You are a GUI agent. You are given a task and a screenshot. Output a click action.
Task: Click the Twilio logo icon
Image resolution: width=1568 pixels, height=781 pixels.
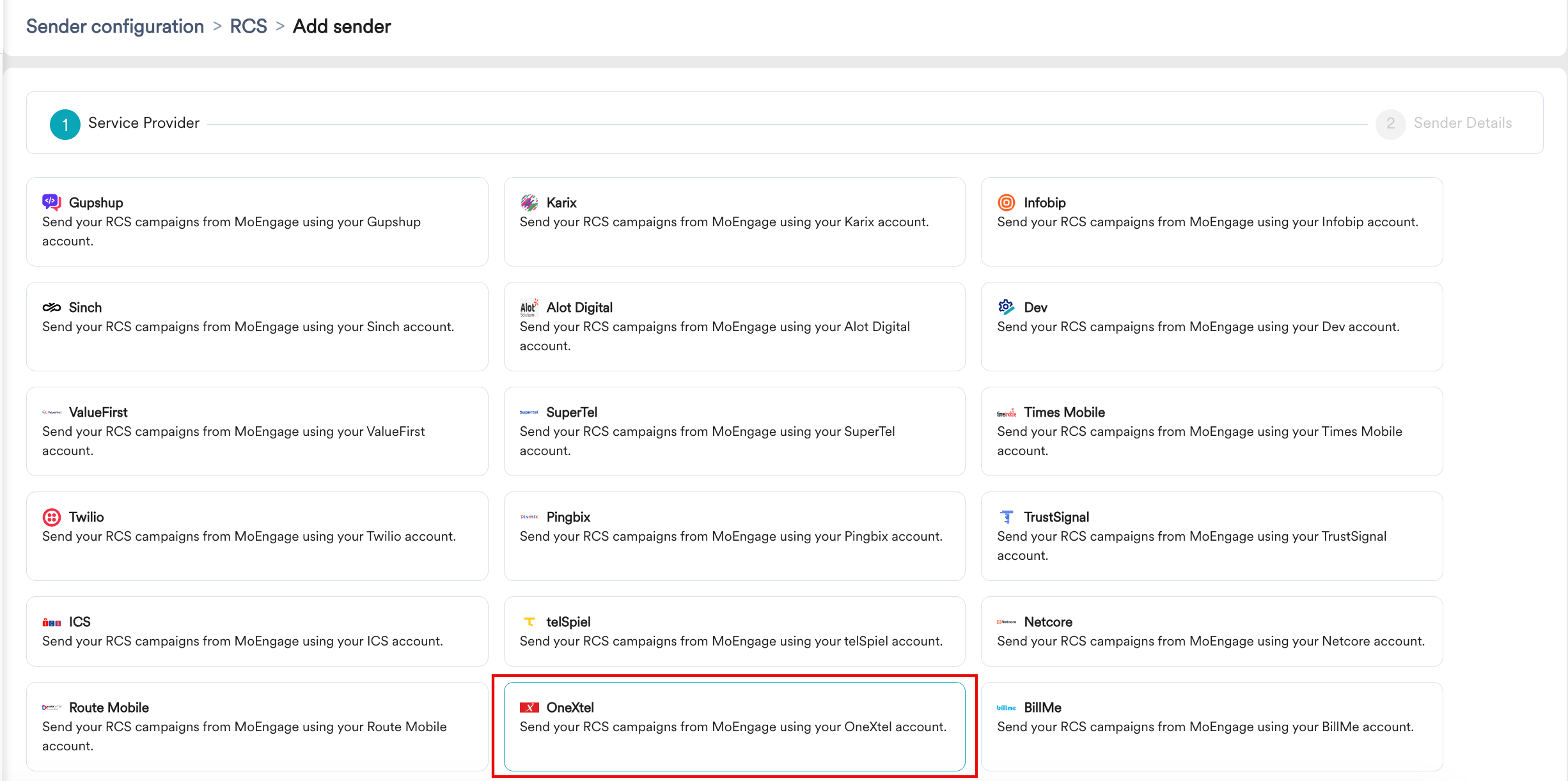[x=51, y=517]
